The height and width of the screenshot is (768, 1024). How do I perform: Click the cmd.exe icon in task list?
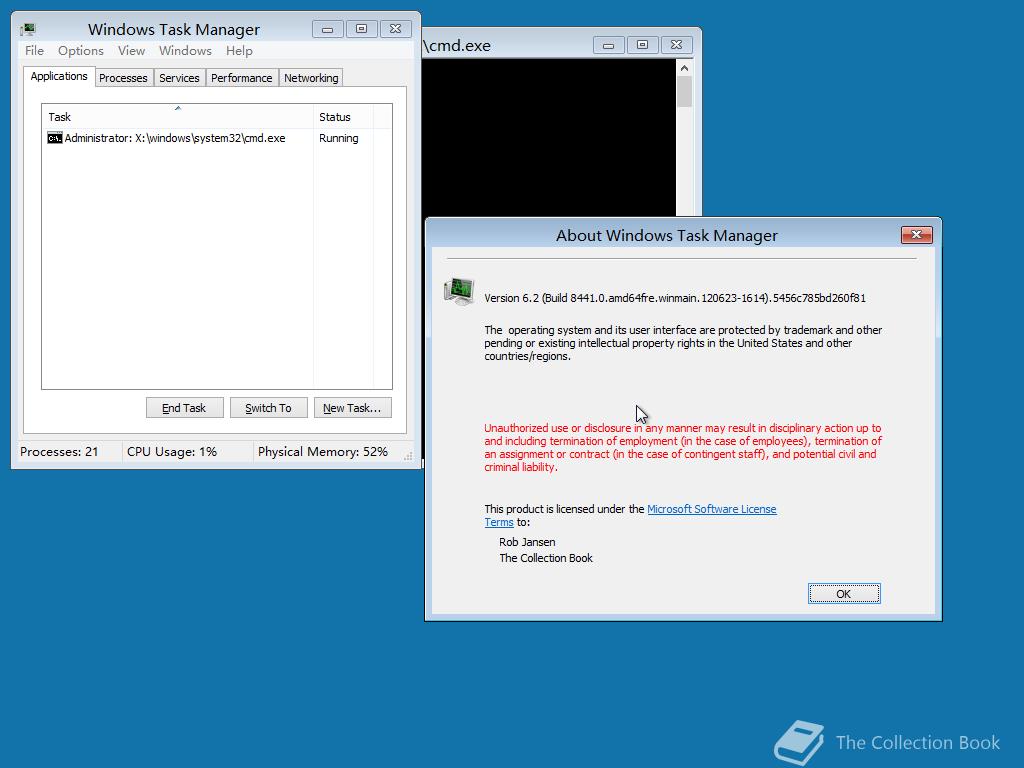click(x=54, y=138)
